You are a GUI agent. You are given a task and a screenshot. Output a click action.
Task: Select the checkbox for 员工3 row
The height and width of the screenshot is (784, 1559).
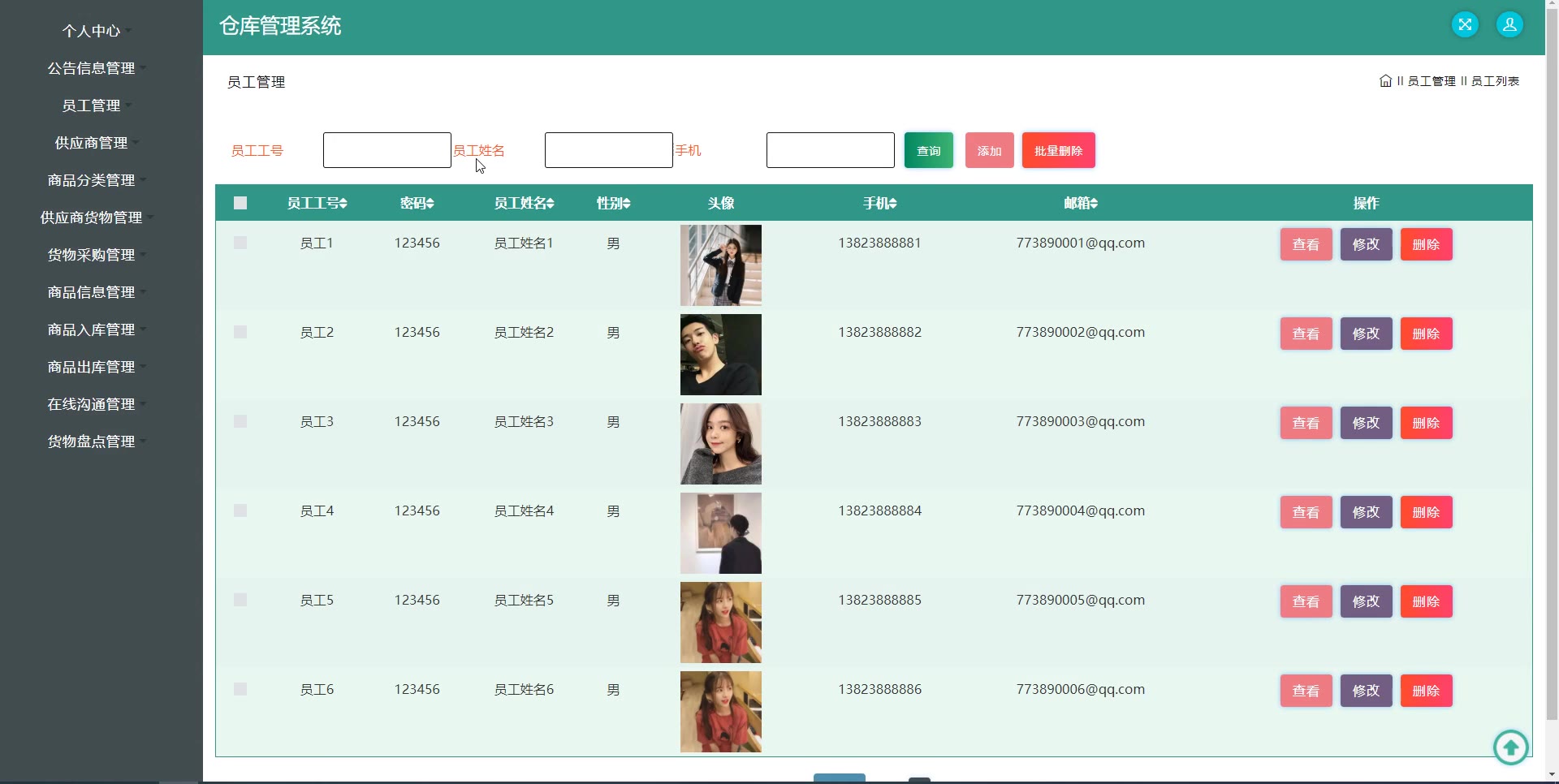pos(240,422)
